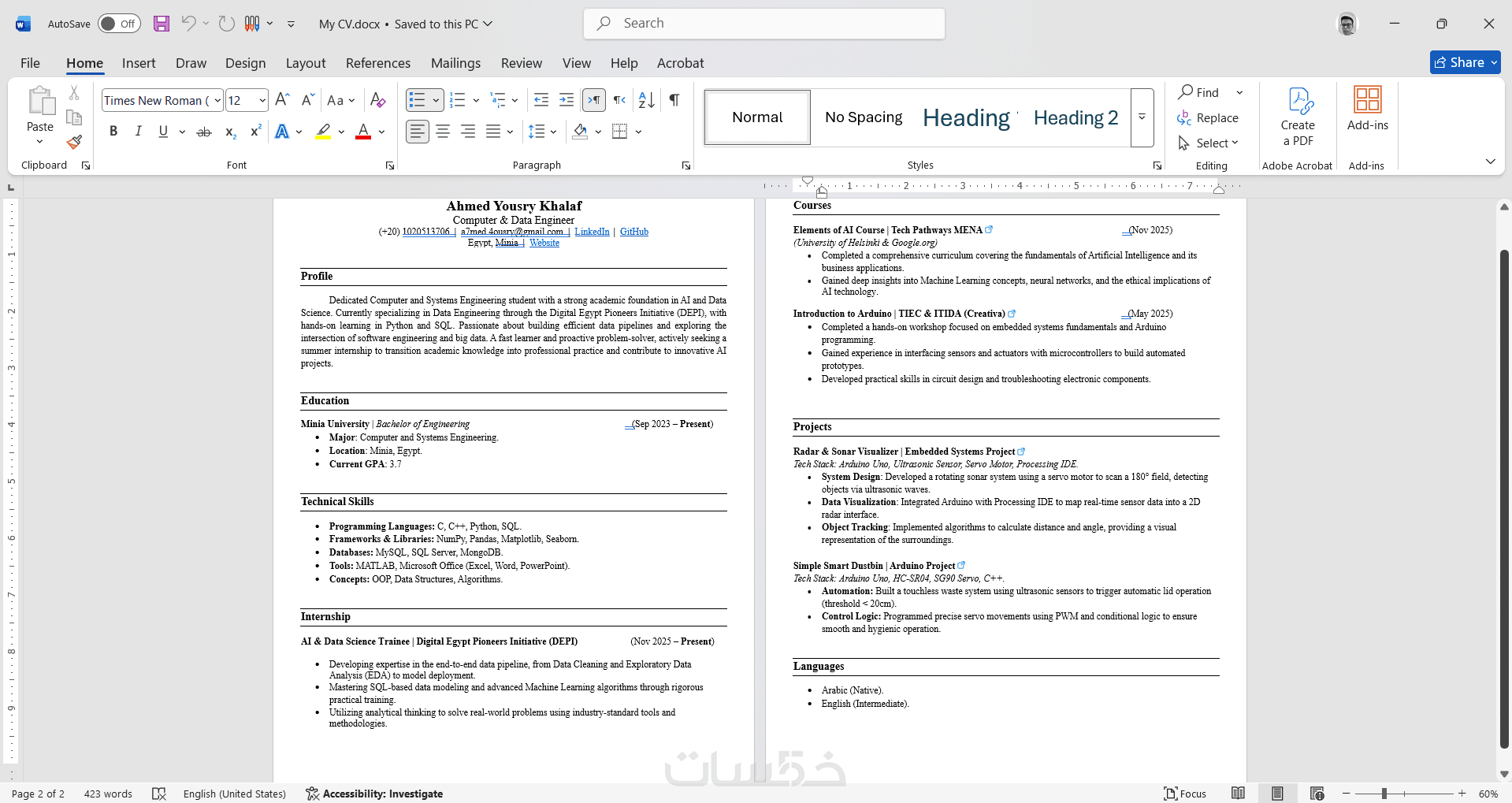This screenshot has height=803, width=1512.
Task: Shrink font size with the smaller A icon
Action: click(307, 100)
